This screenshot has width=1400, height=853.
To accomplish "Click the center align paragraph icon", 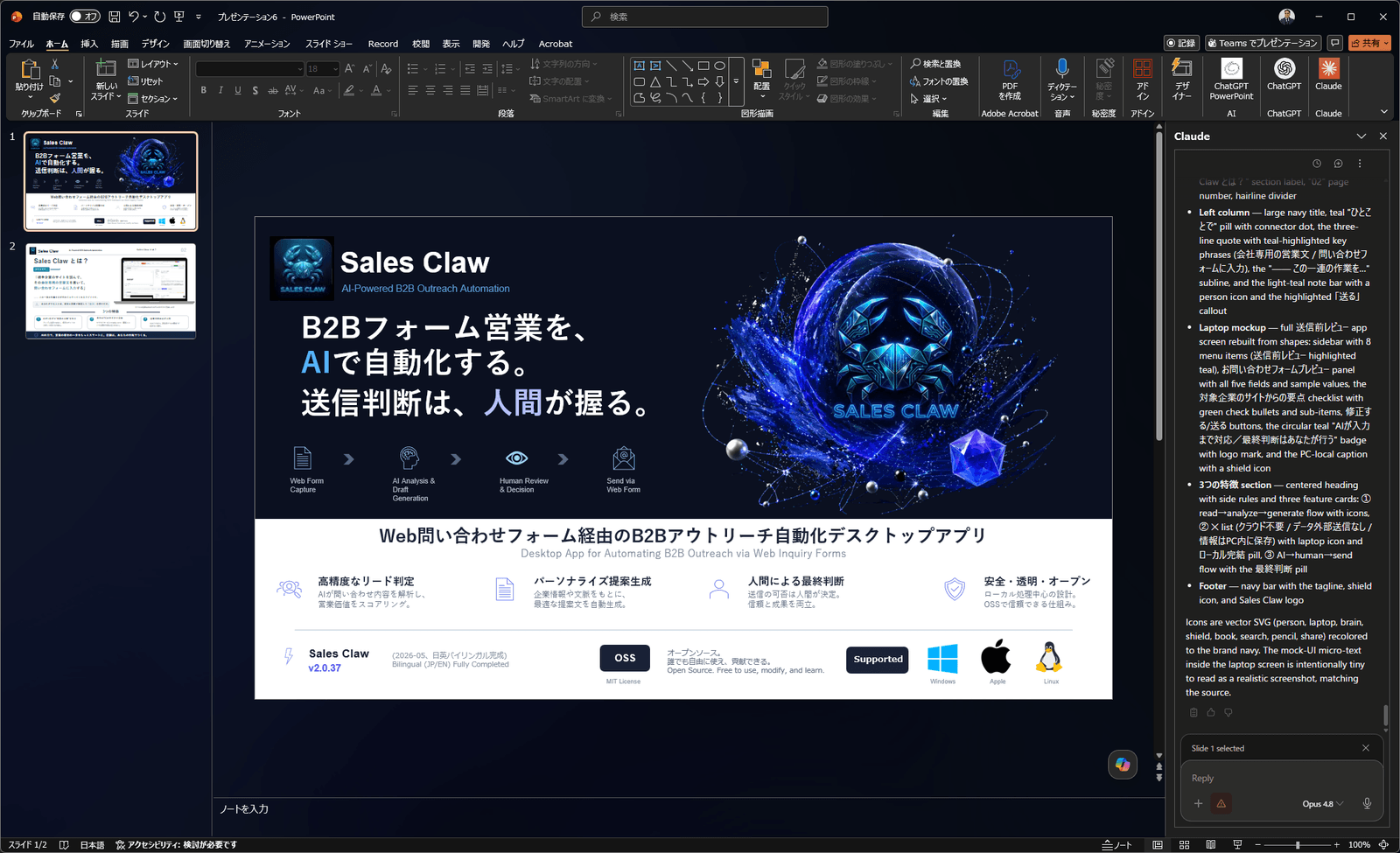I will (x=430, y=90).
